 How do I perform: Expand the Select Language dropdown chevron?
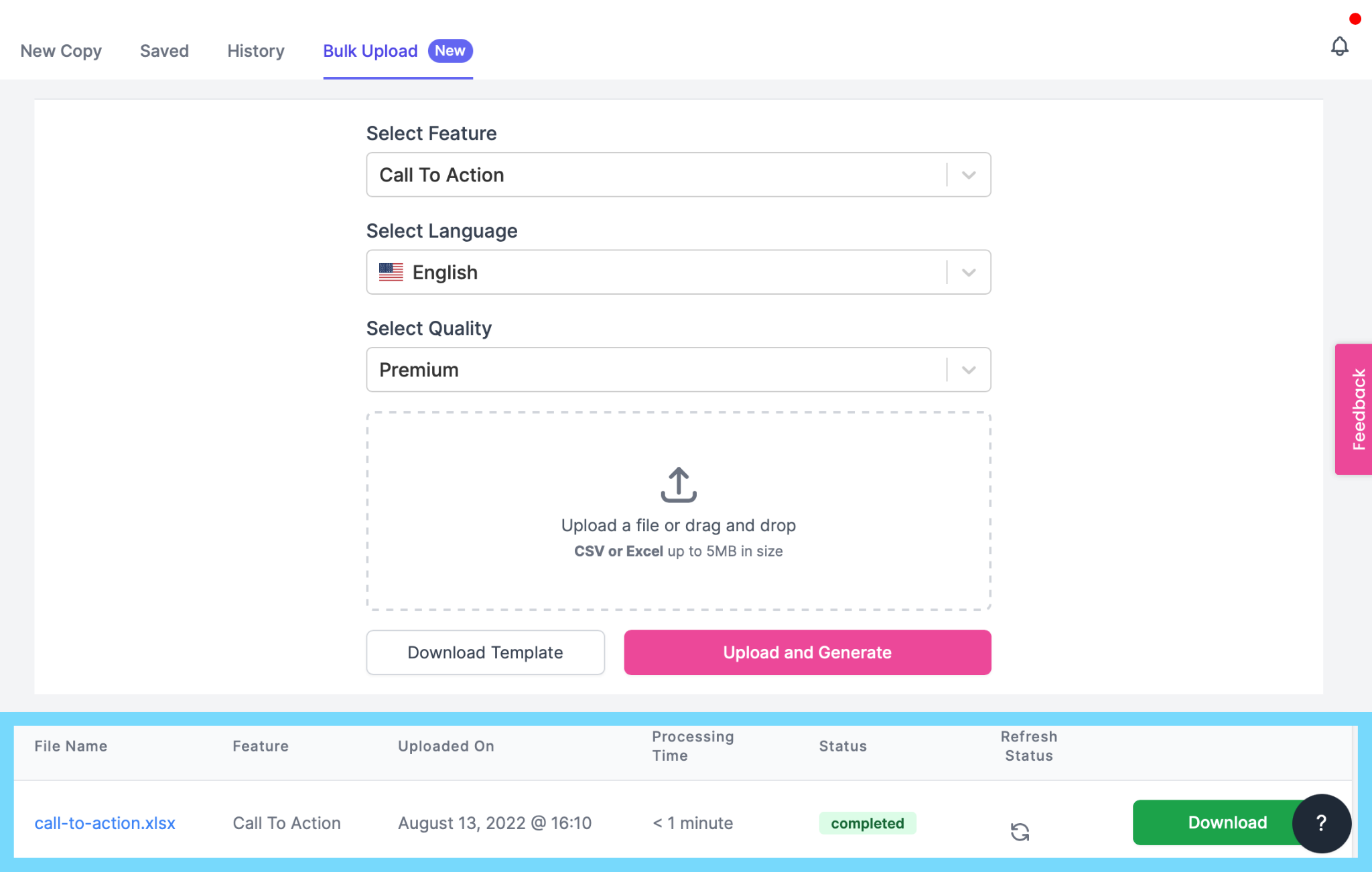(969, 273)
